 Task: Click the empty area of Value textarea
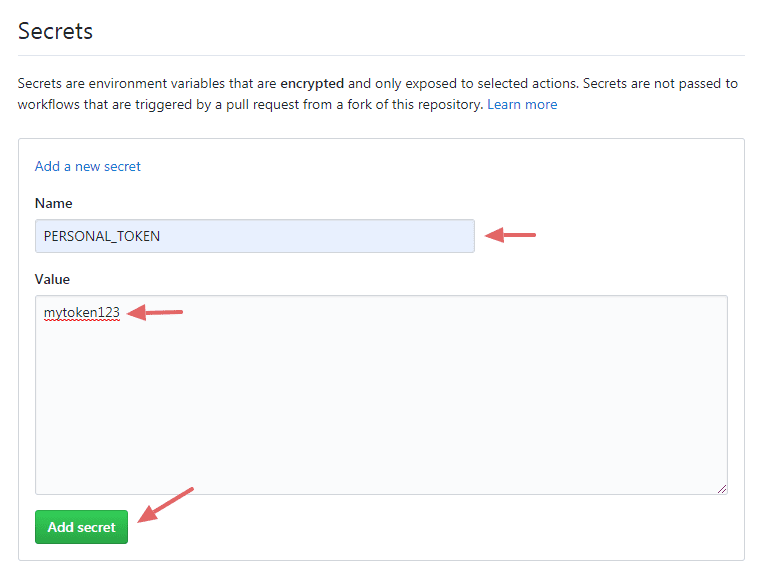(380, 410)
